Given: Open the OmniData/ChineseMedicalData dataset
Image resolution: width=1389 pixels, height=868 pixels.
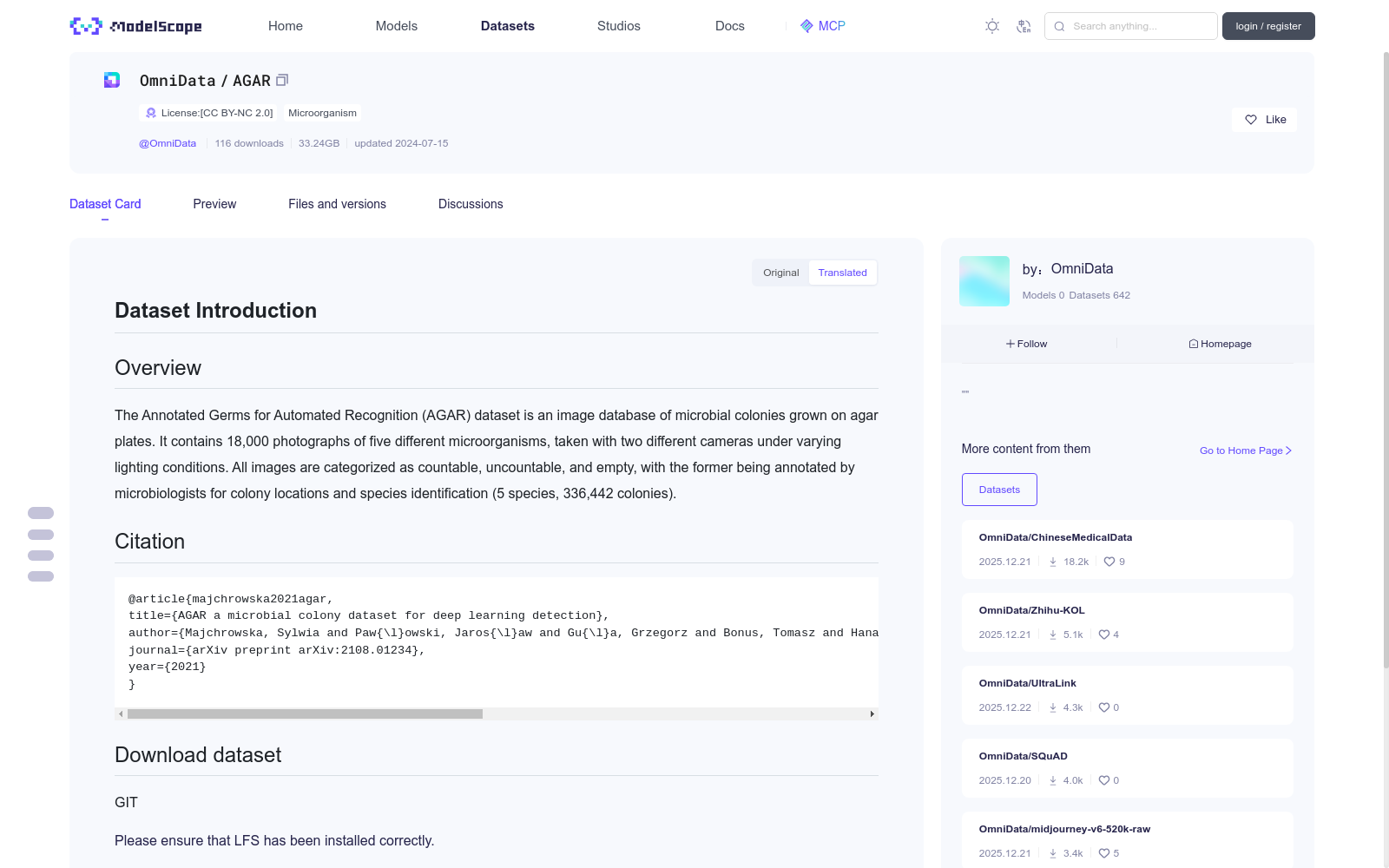Looking at the screenshot, I should [1056, 537].
